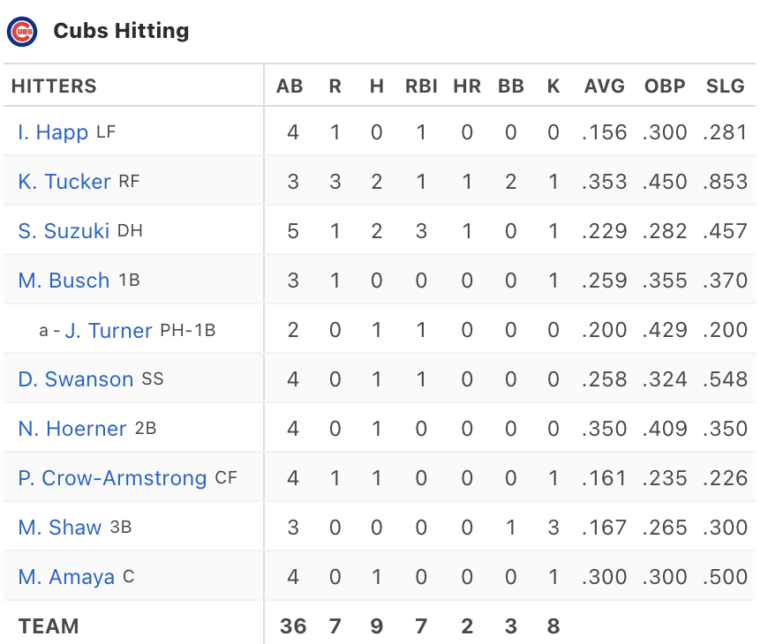Click the RBI column header
Viewport: 768px width, 644px height.
(421, 86)
